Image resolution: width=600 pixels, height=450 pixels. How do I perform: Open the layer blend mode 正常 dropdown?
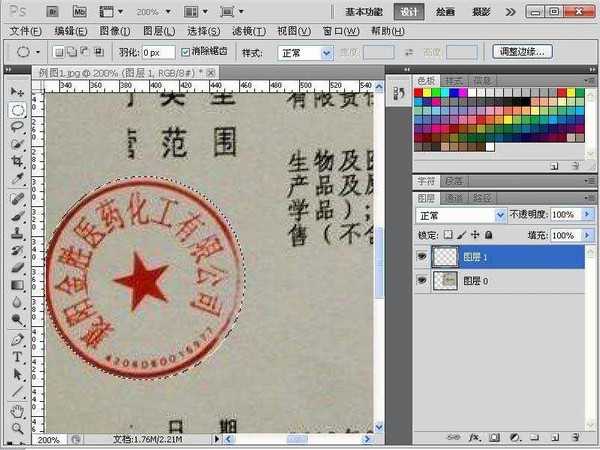[462, 215]
